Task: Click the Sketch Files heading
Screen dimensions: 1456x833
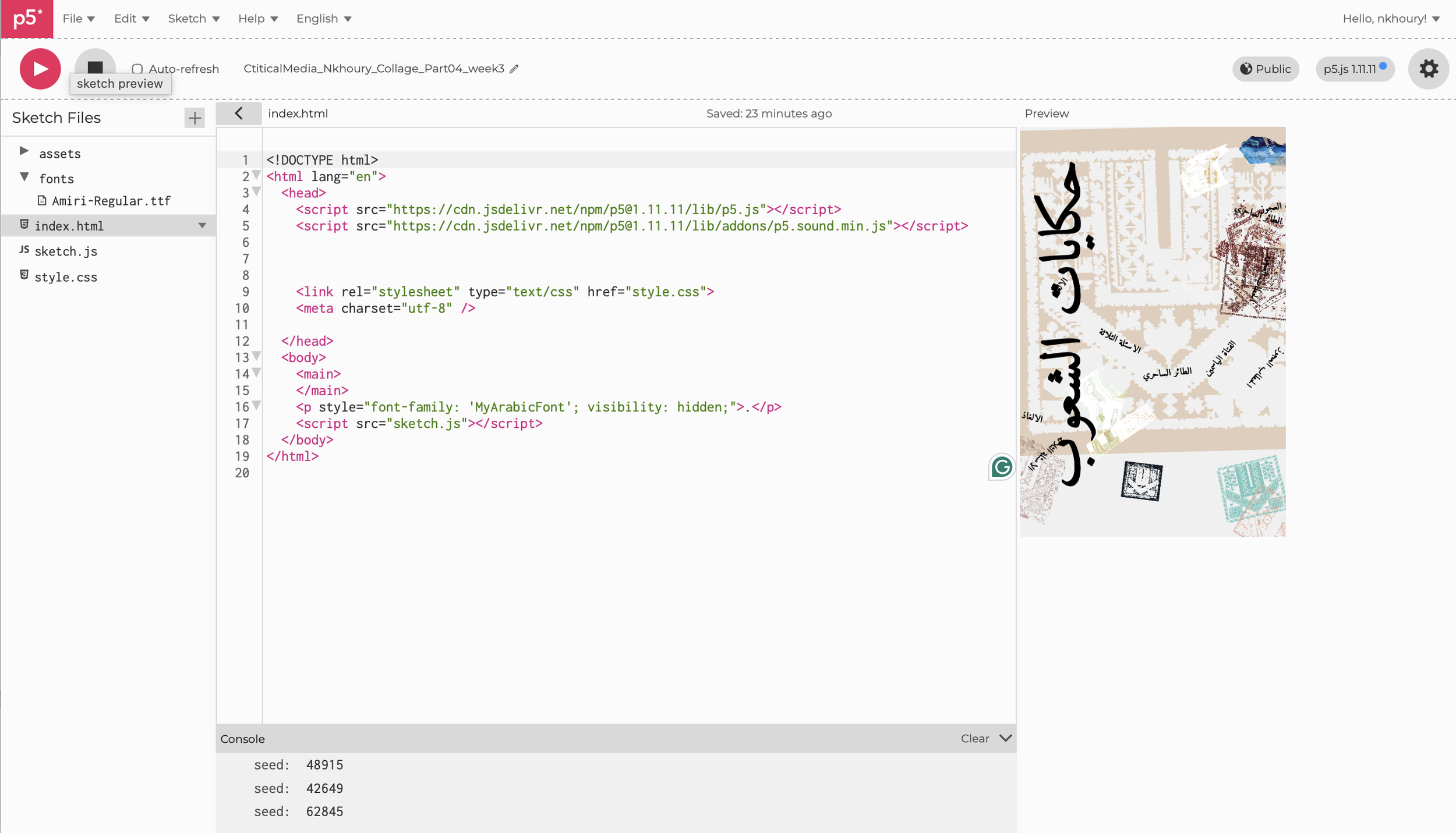Action: tap(56, 118)
